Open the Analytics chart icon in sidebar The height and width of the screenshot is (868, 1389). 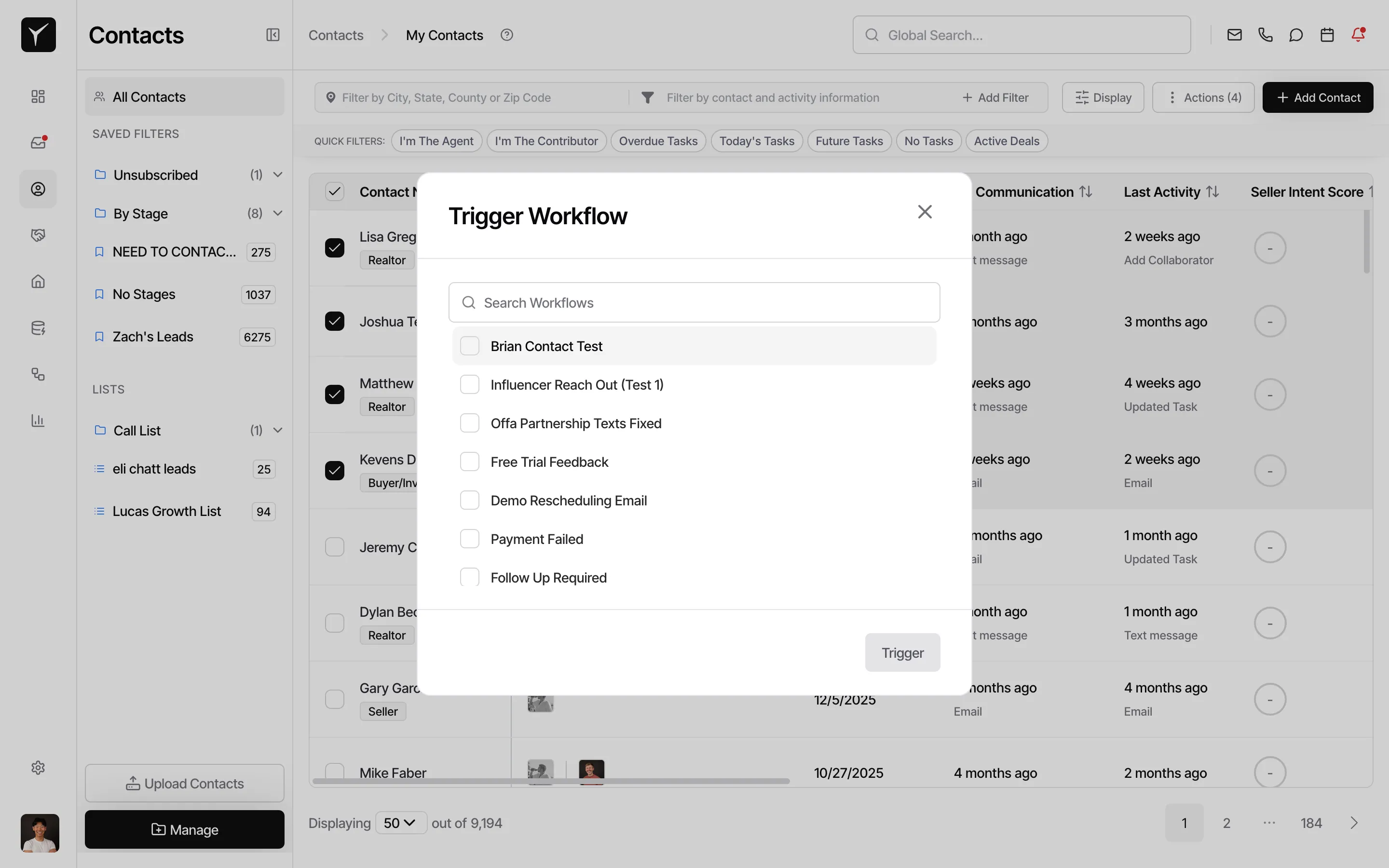pos(38,421)
